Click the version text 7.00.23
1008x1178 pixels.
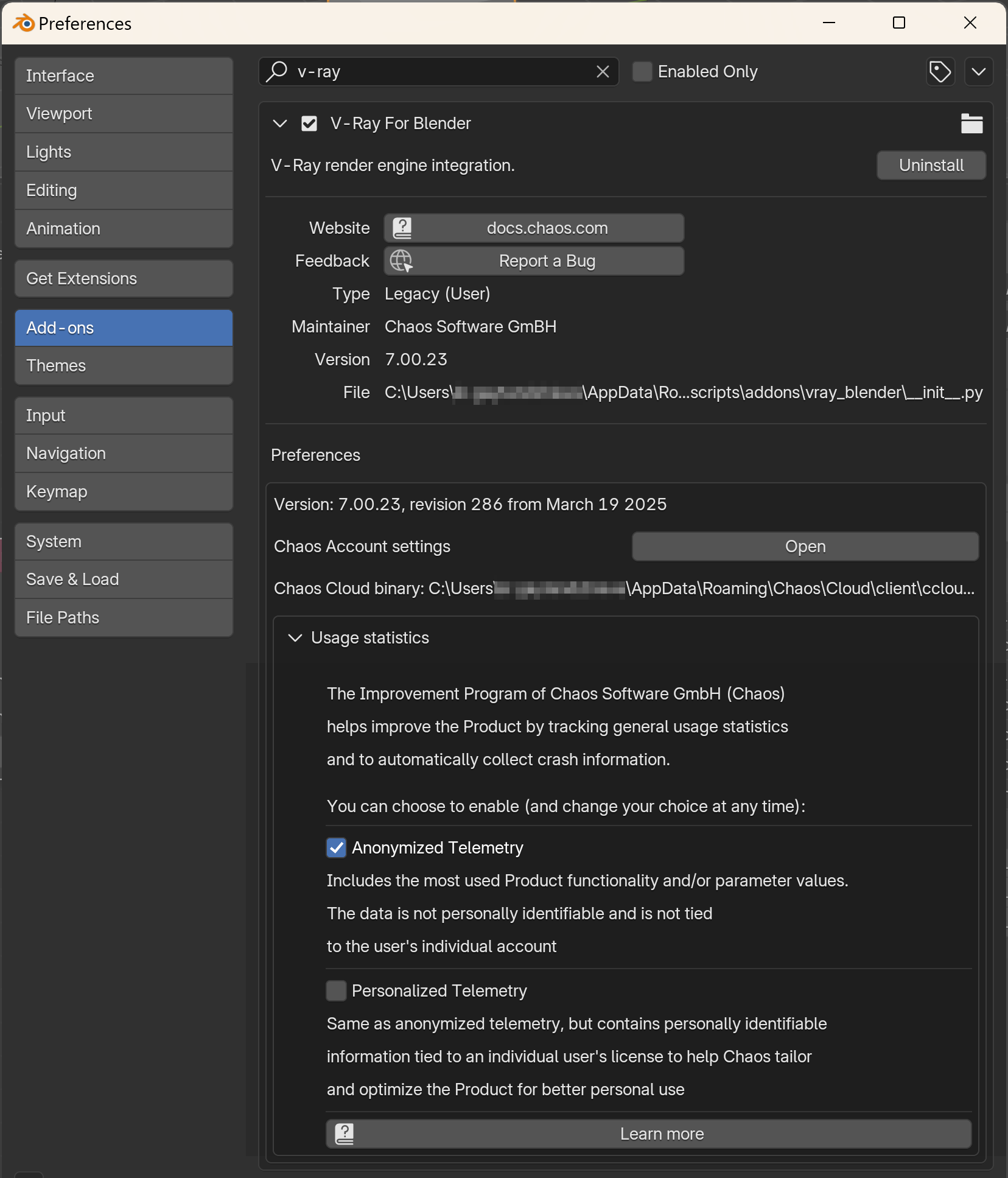click(x=416, y=360)
